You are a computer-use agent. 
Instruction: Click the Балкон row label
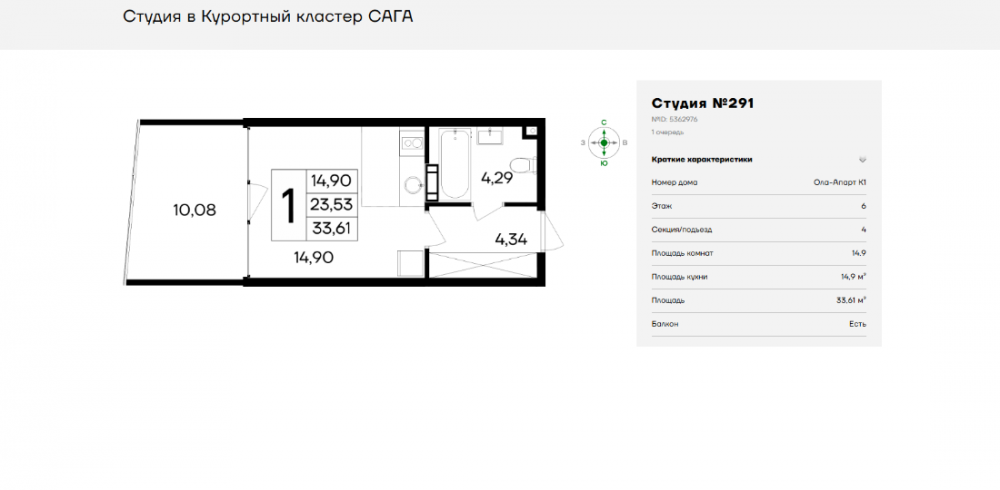[664, 323]
